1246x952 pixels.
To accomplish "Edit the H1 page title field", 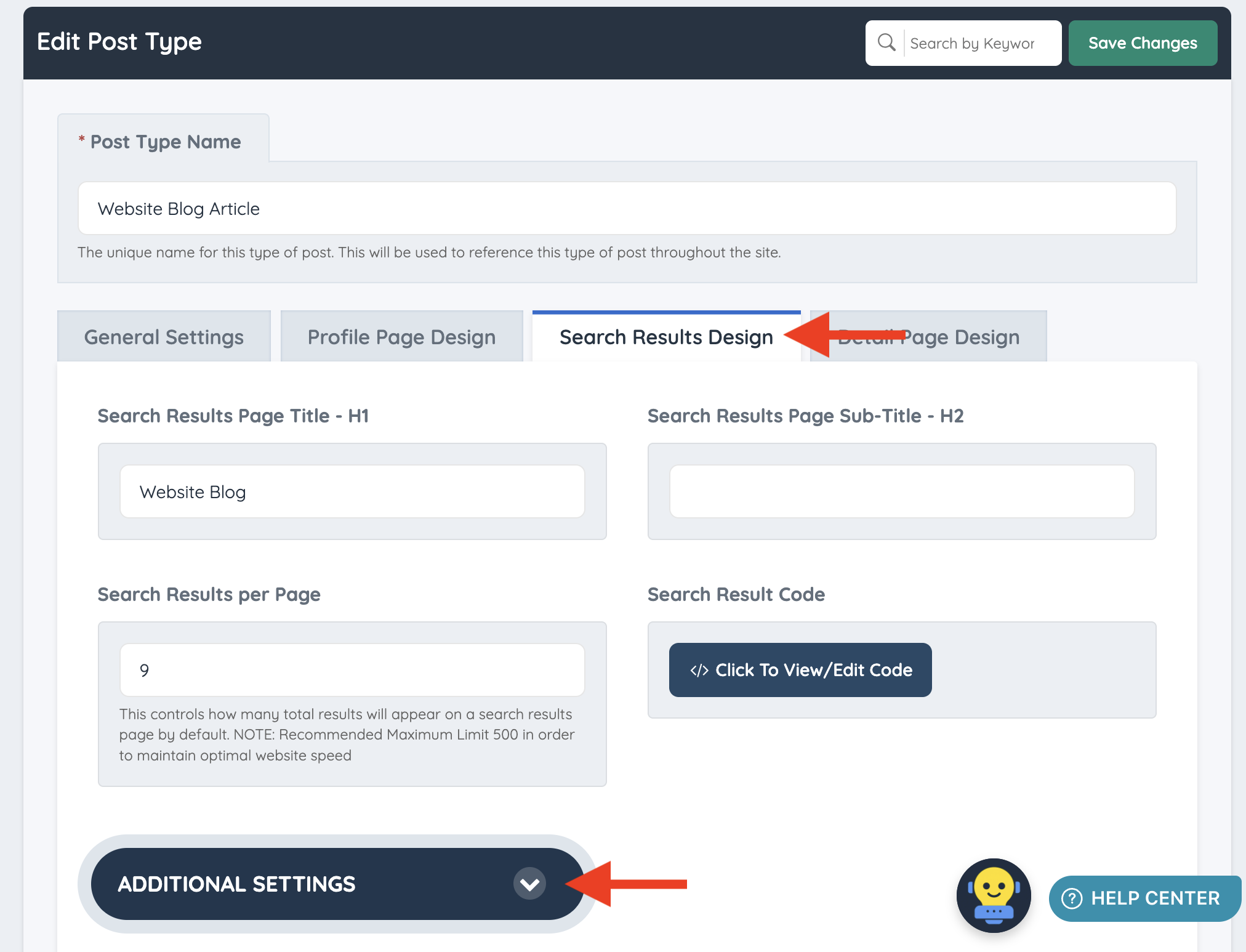I will (352, 492).
